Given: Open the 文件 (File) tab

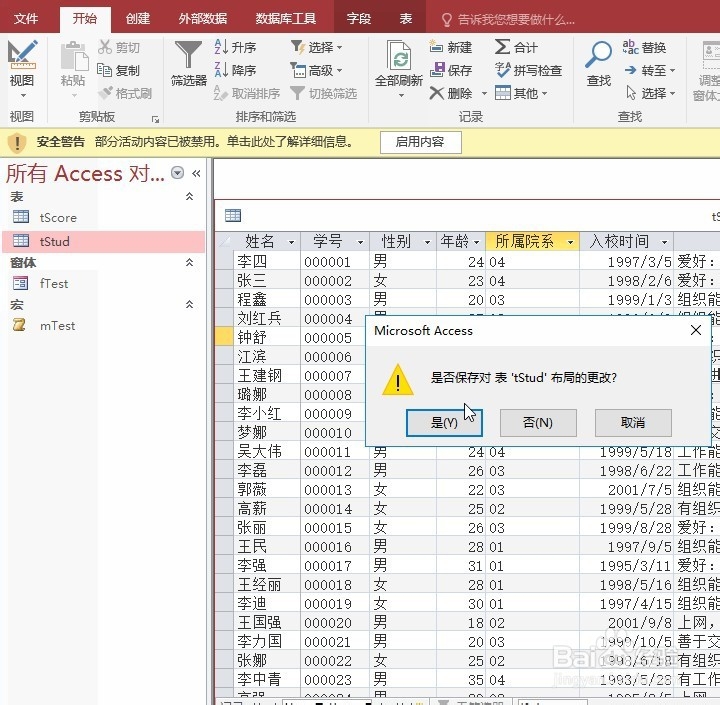Looking at the screenshot, I should [26, 19].
